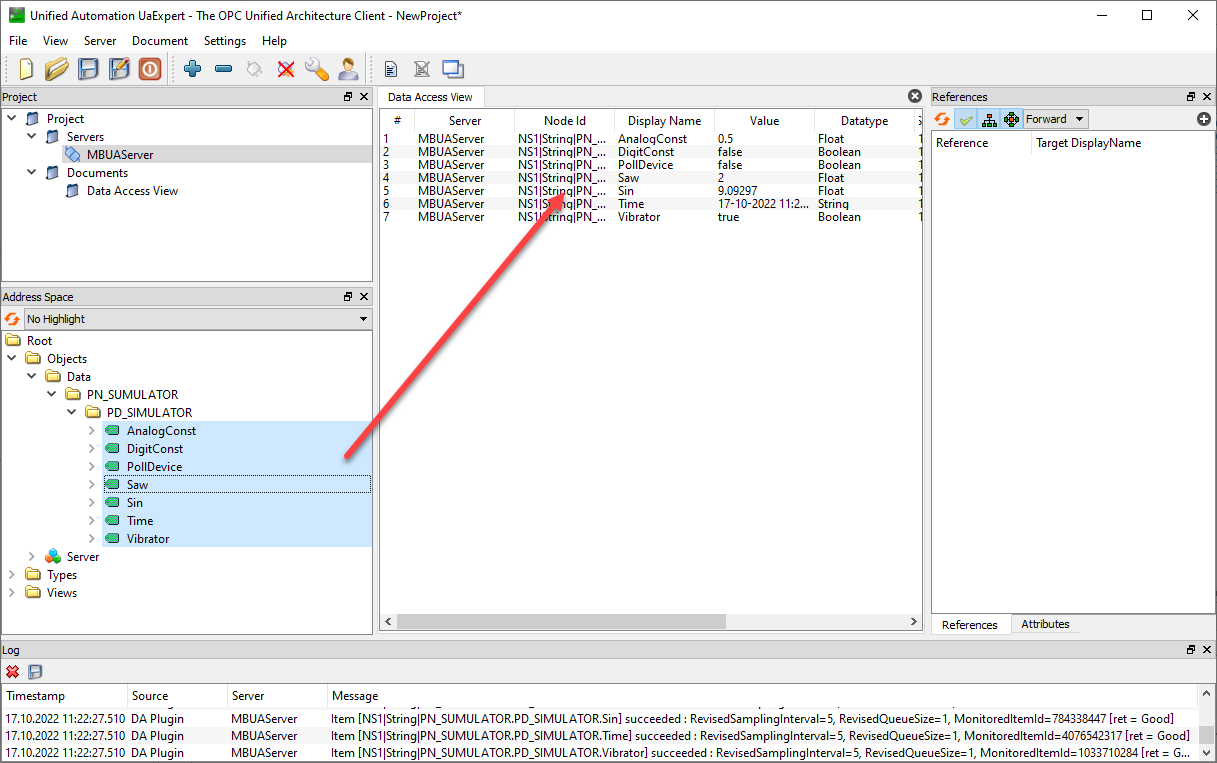Float the Address Space panel

348,297
